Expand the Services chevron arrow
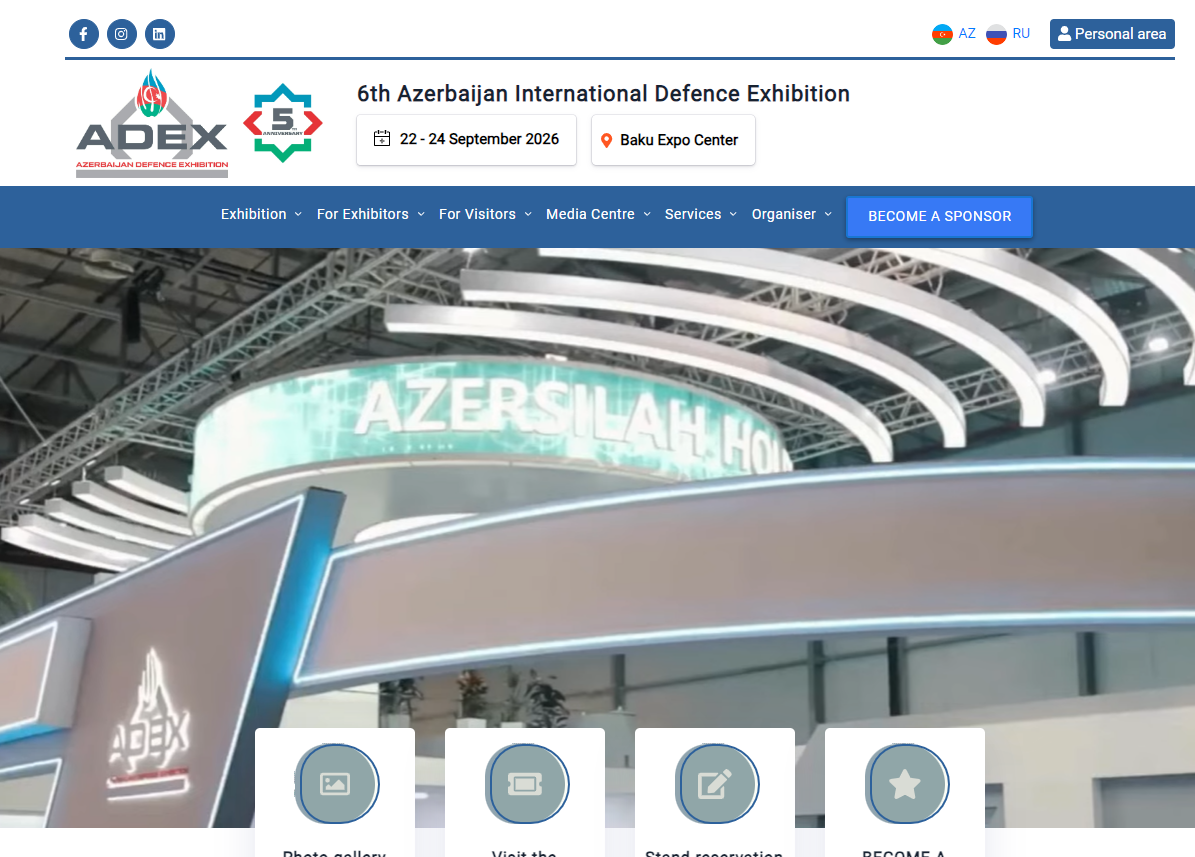 [x=733, y=214]
